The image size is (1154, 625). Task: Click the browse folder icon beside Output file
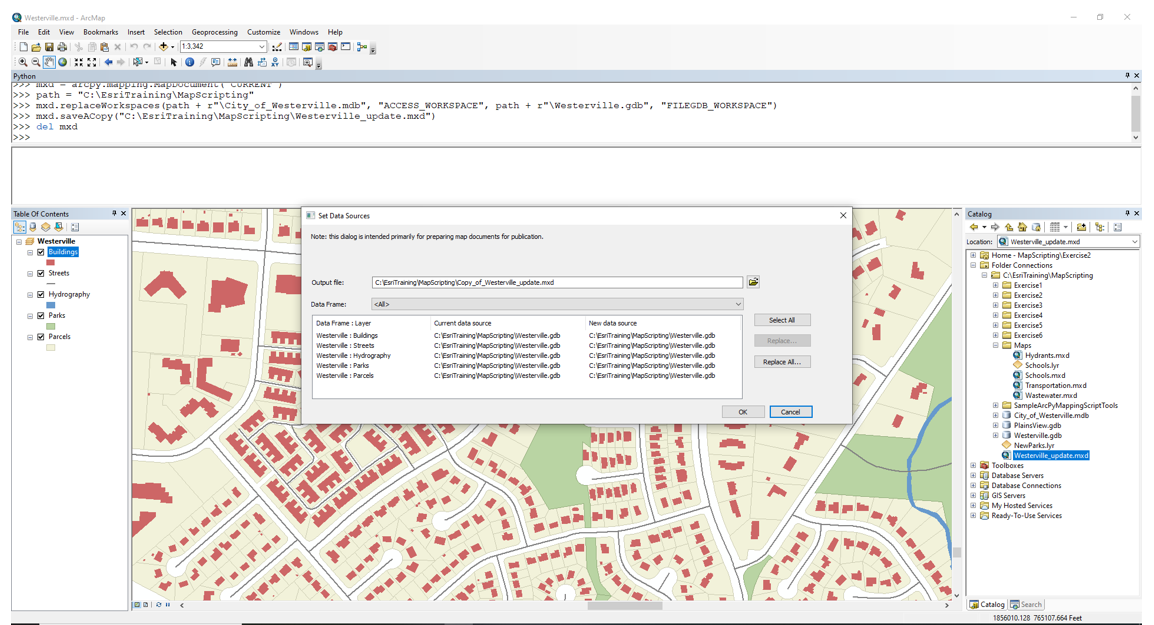pyautogui.click(x=753, y=283)
